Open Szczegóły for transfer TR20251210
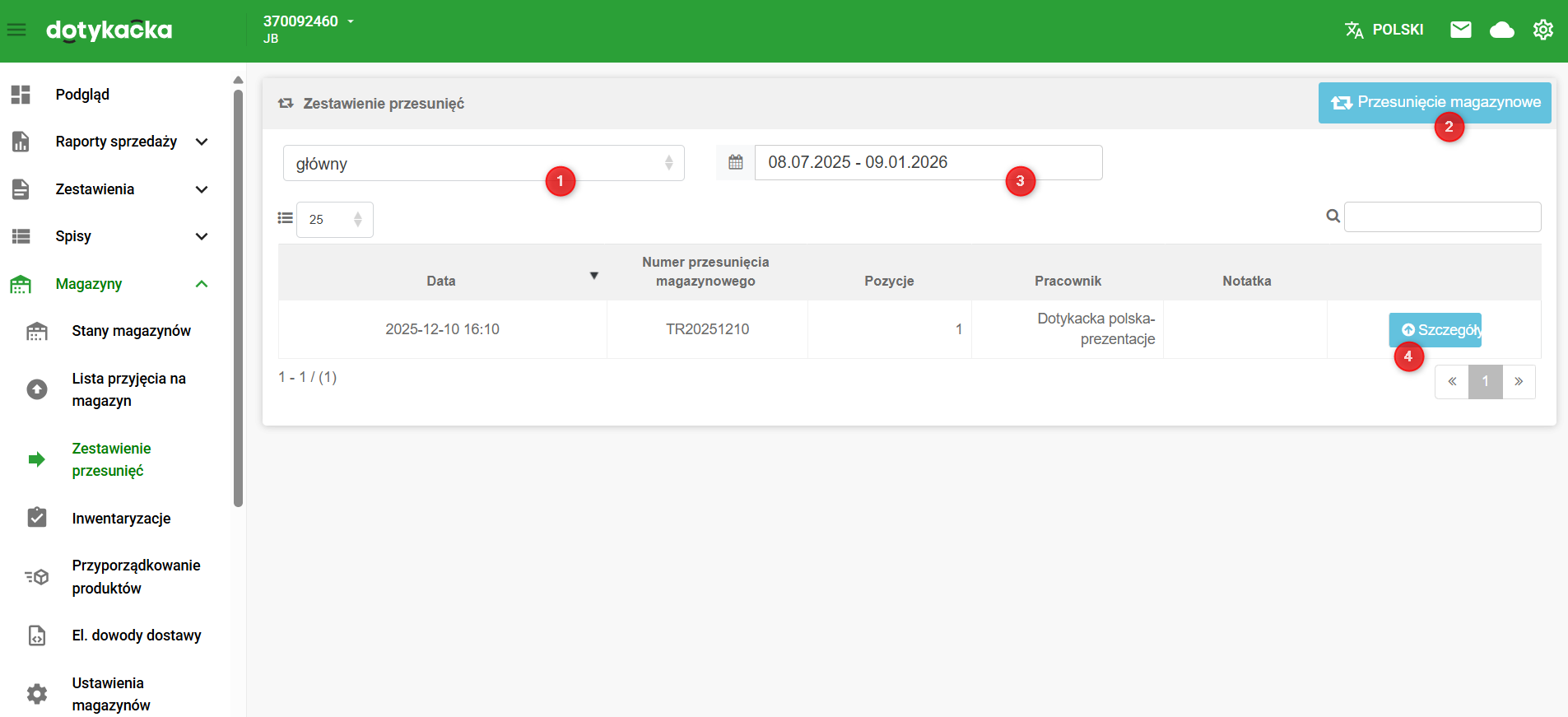This screenshot has width=1568, height=717. point(1435,330)
